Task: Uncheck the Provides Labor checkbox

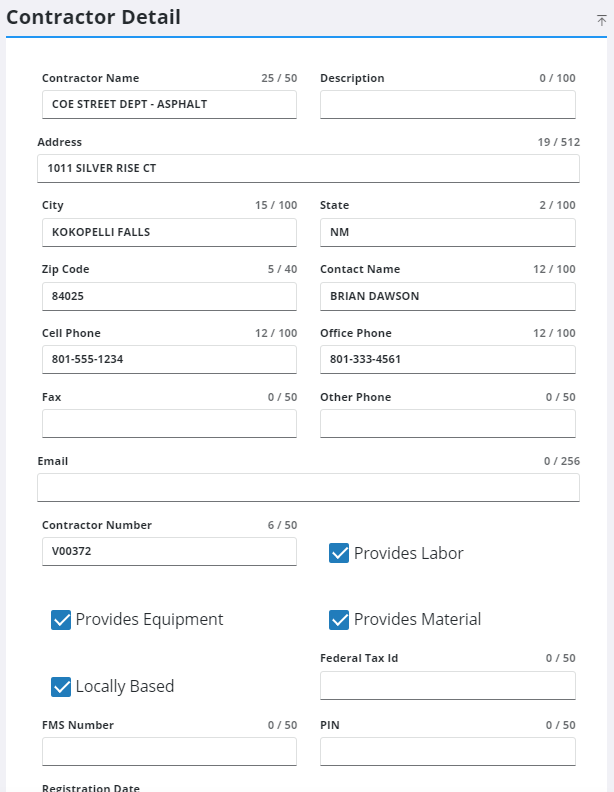Action: click(x=339, y=553)
